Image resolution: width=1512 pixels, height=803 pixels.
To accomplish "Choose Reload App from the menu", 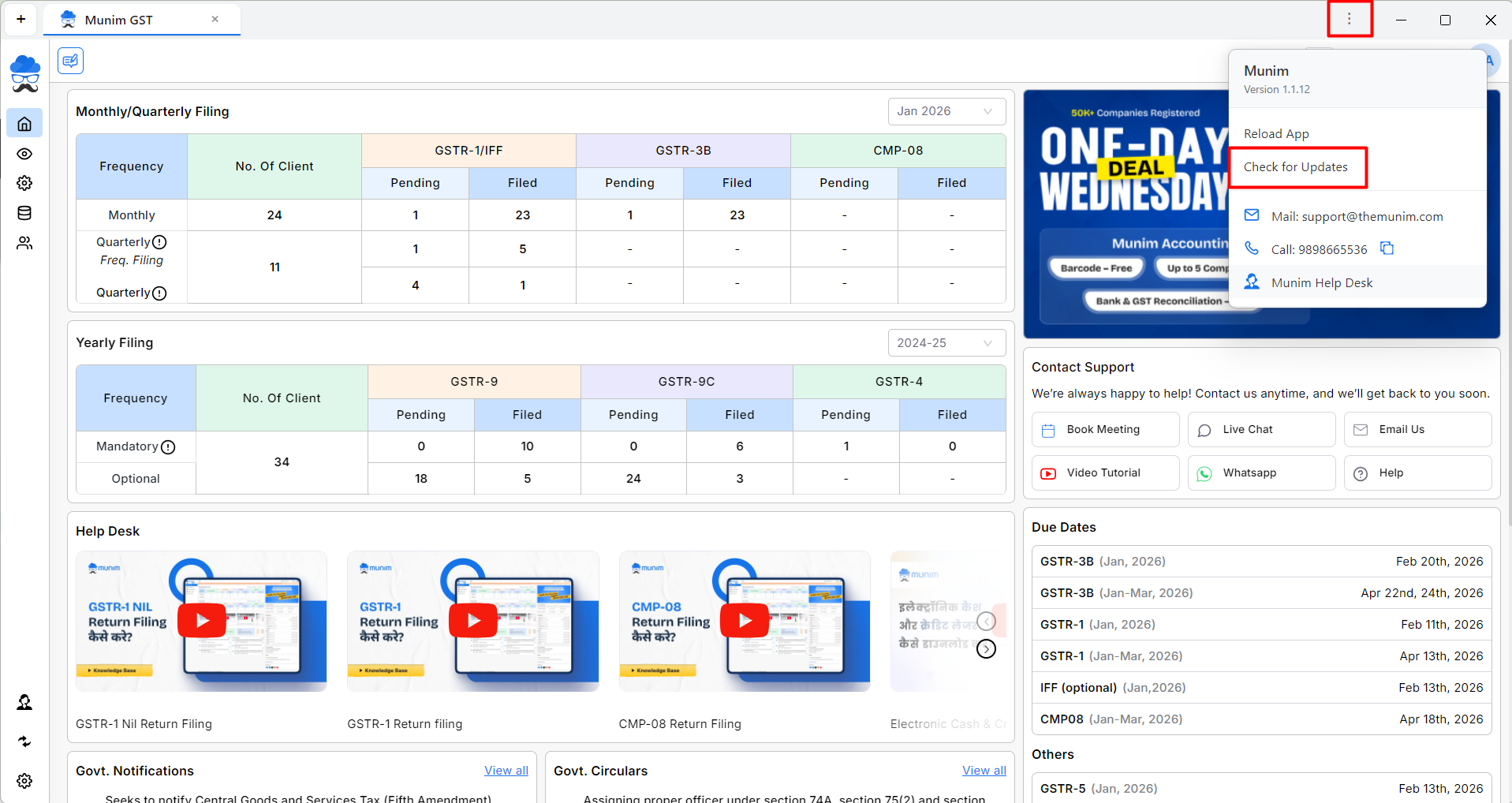I will click(x=1275, y=134).
